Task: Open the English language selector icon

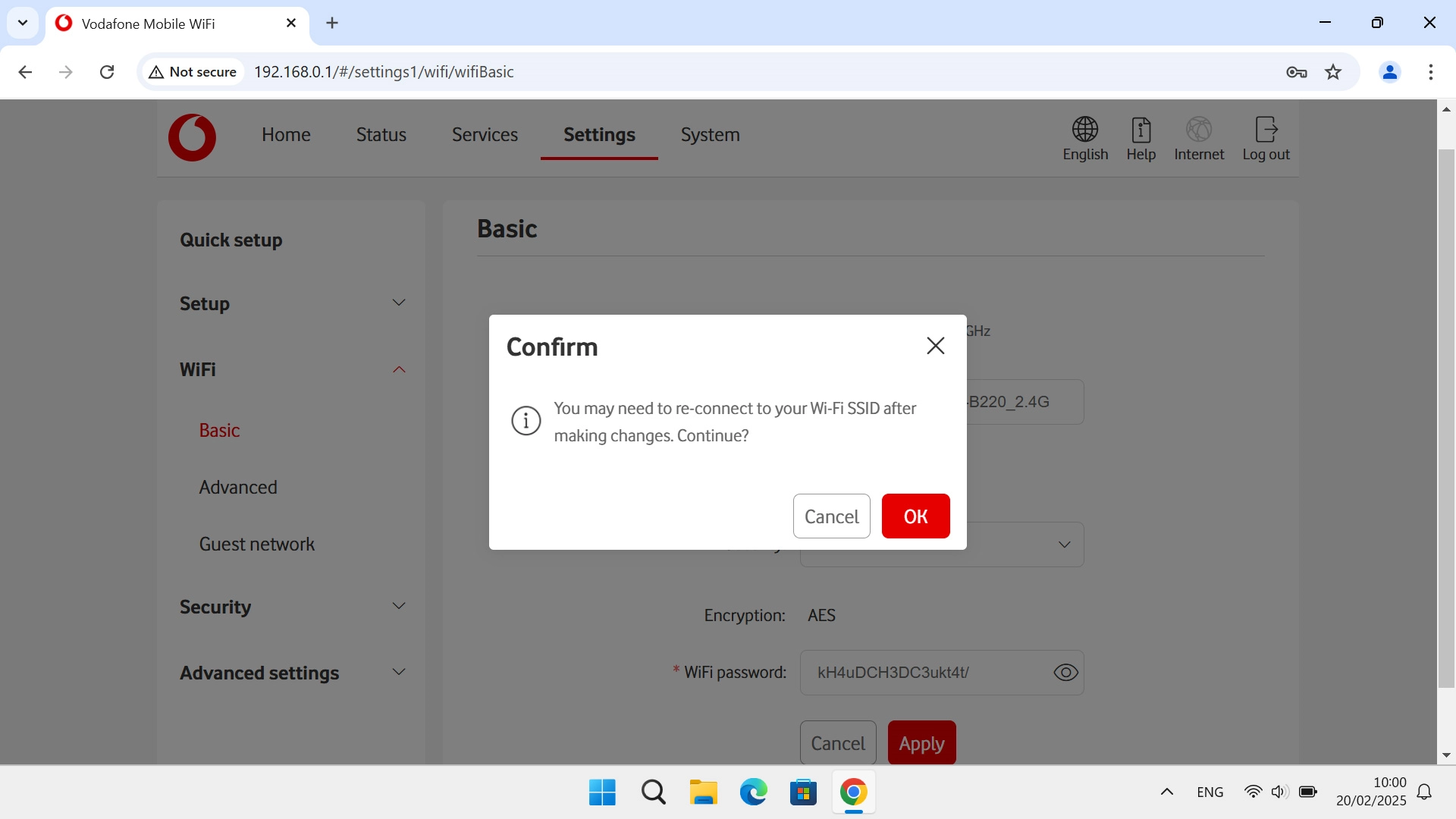Action: pos(1084,130)
